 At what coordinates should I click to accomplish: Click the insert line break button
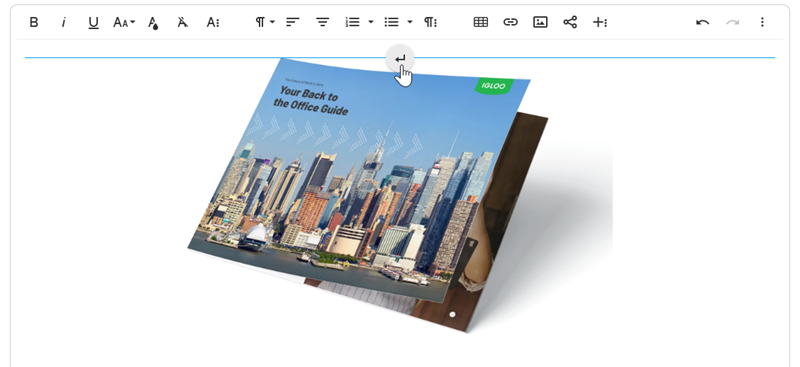tap(400, 59)
